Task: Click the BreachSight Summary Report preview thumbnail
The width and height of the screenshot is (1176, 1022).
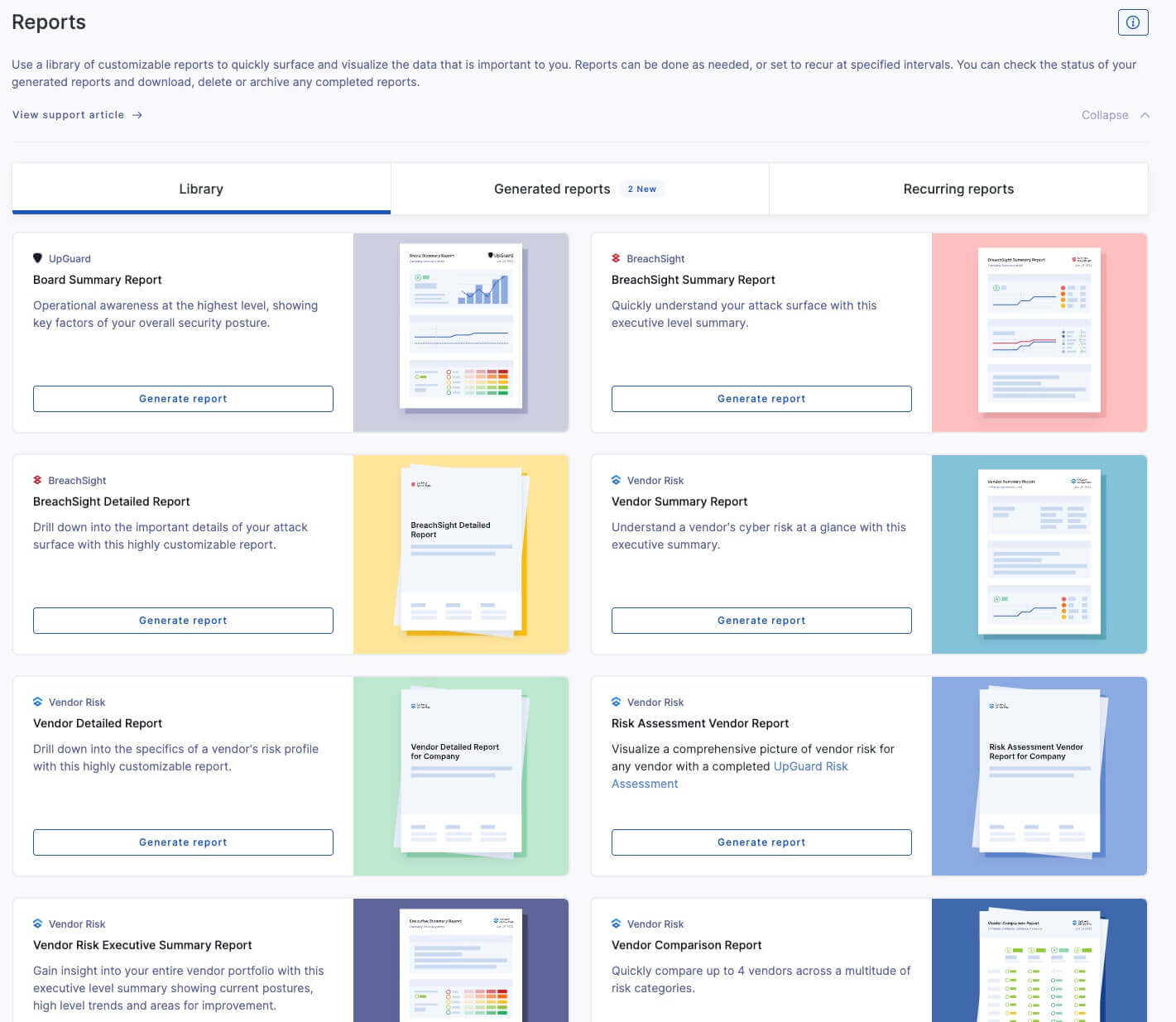Action: 1039,333
